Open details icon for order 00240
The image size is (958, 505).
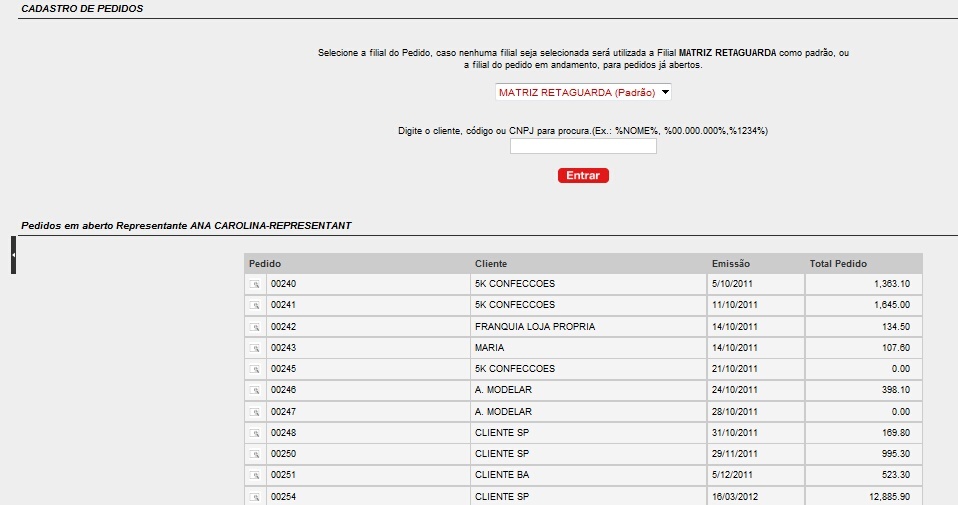[x=255, y=284]
